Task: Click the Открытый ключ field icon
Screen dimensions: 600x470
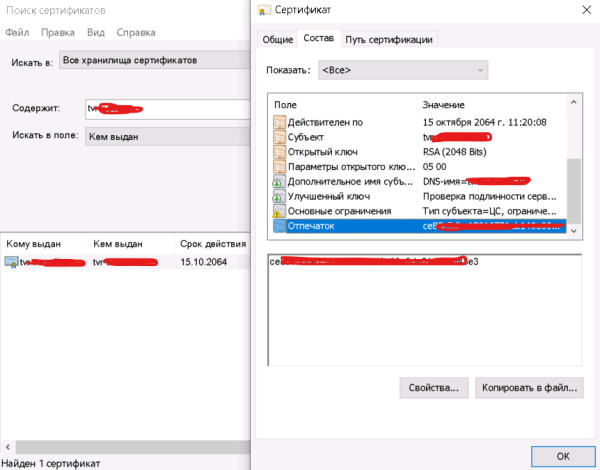Action: [x=279, y=152]
